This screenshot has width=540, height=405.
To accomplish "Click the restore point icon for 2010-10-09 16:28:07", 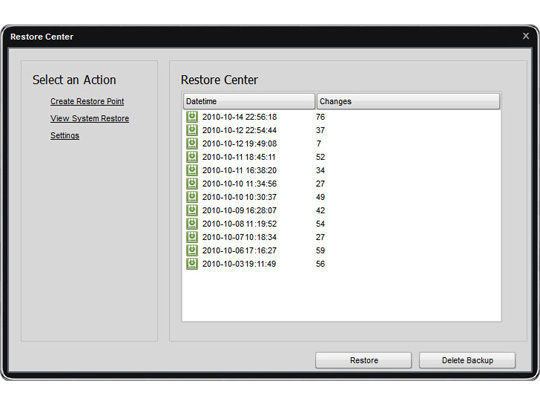I will [x=192, y=210].
